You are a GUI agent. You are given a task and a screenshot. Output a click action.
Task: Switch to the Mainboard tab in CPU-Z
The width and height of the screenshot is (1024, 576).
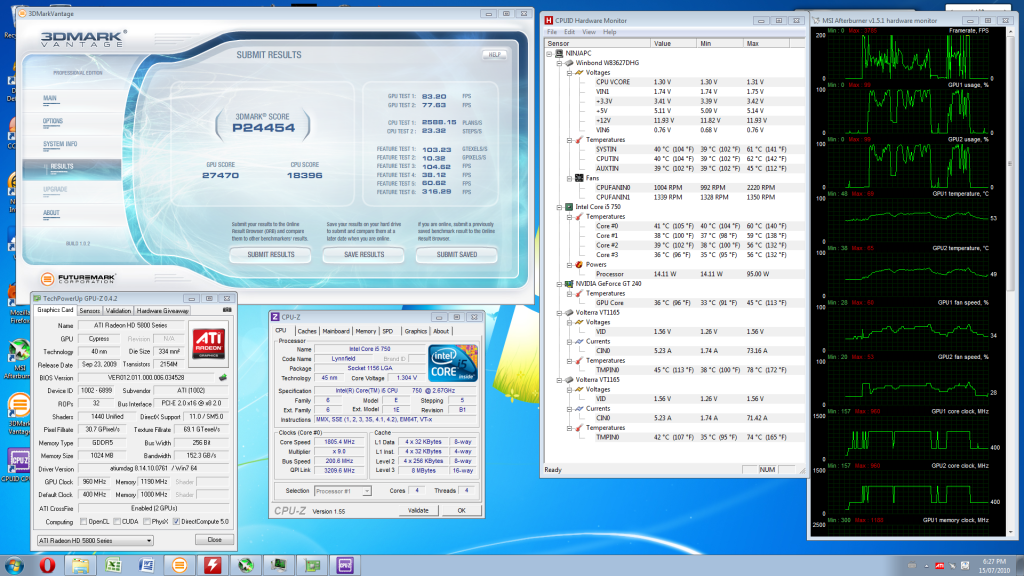(336, 331)
